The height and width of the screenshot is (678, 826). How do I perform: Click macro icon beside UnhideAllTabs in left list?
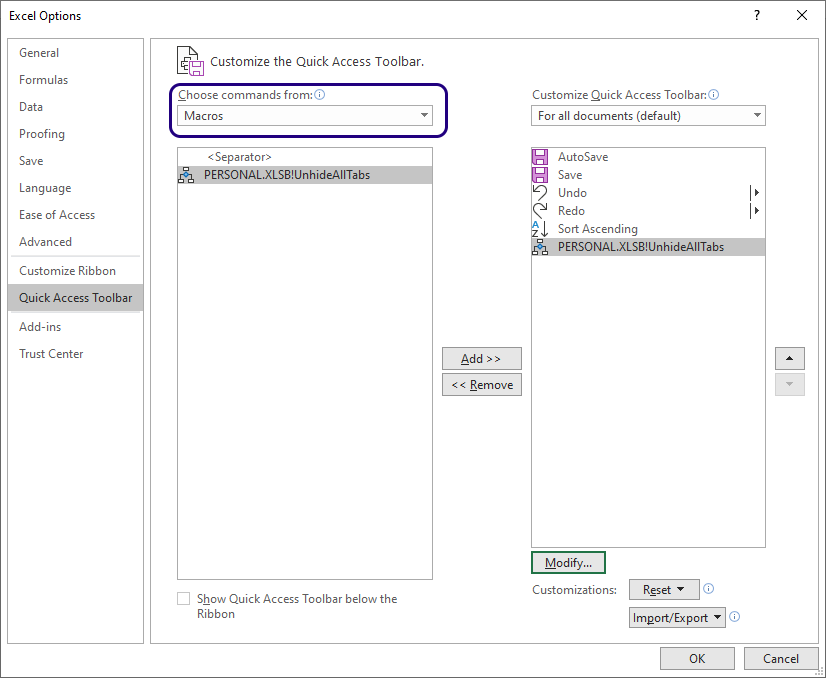(x=186, y=175)
